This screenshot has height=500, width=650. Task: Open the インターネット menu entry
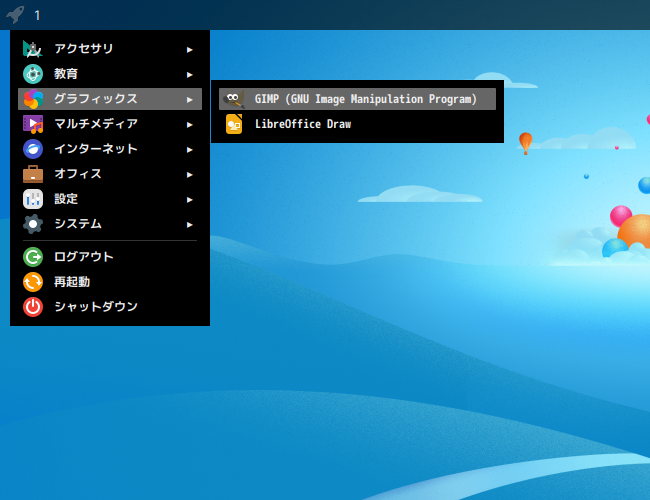110,149
